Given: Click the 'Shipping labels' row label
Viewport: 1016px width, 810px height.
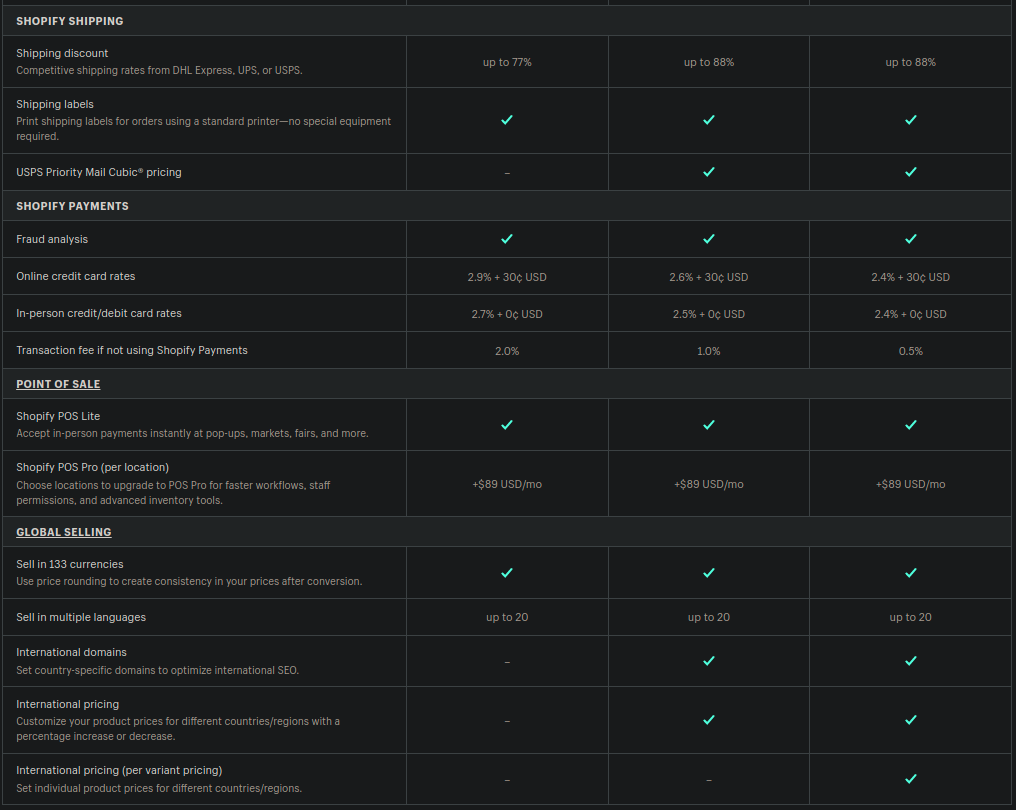Looking at the screenshot, I should (55, 104).
